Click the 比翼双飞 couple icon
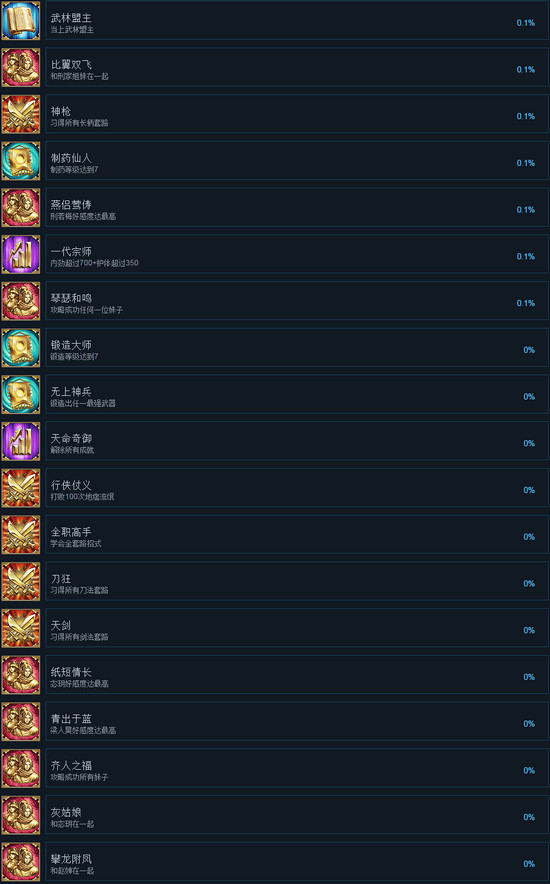550x884 pixels. tap(21, 68)
